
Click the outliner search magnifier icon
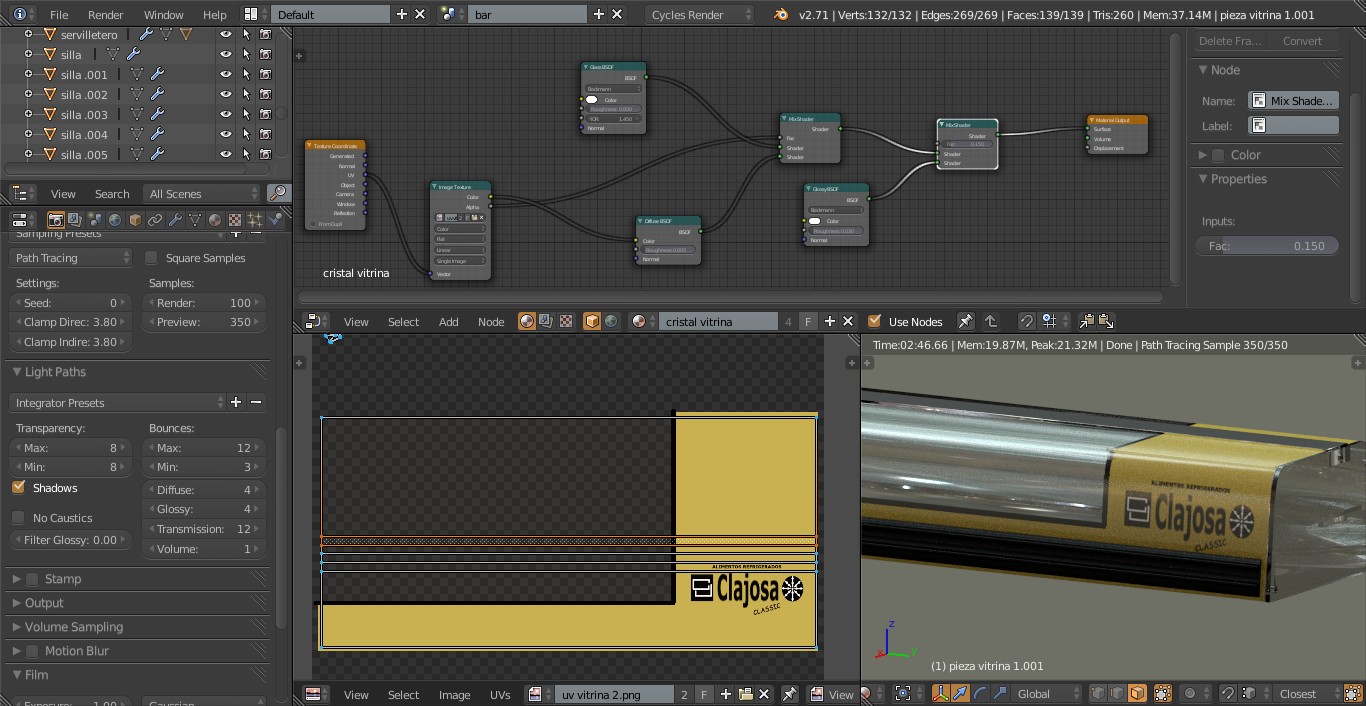(x=279, y=193)
